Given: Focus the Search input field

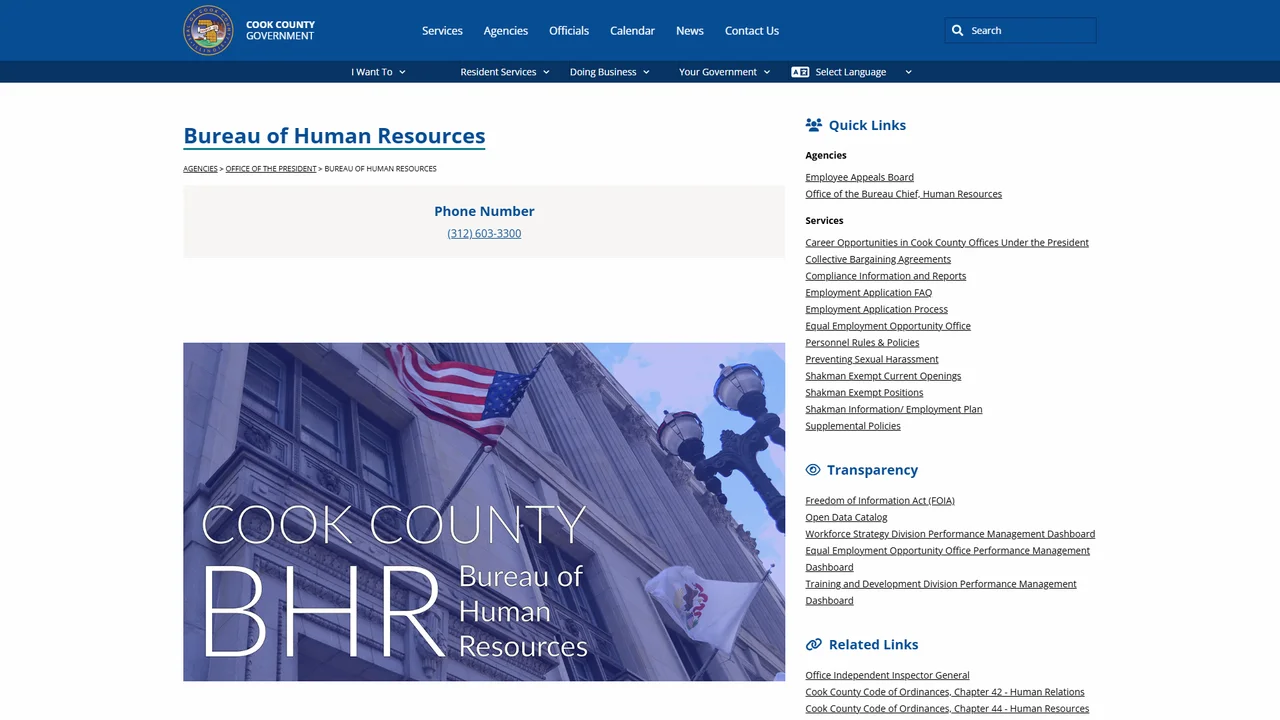Looking at the screenshot, I should (x=1020, y=30).
